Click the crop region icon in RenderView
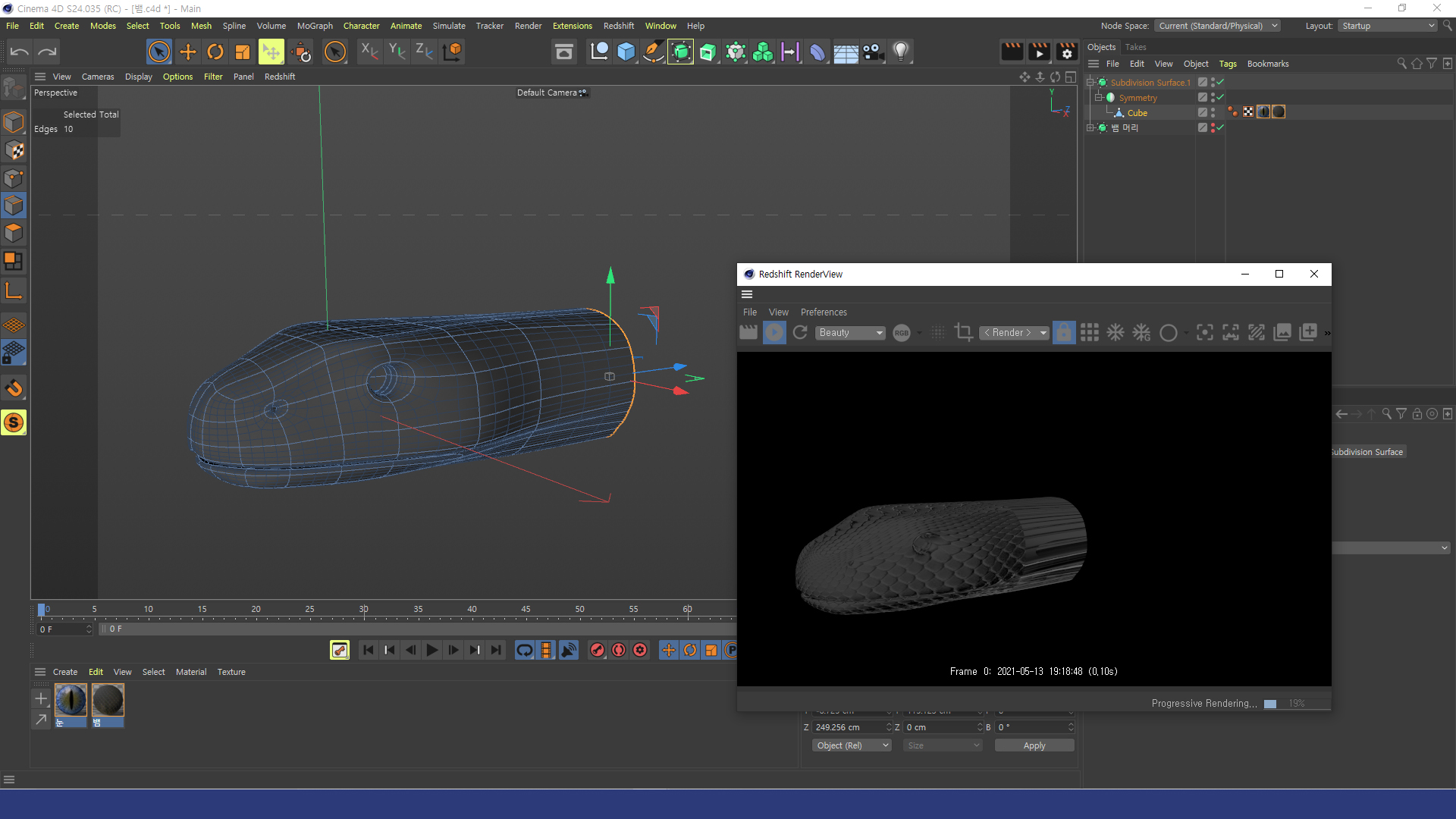The image size is (1456, 819). (964, 332)
